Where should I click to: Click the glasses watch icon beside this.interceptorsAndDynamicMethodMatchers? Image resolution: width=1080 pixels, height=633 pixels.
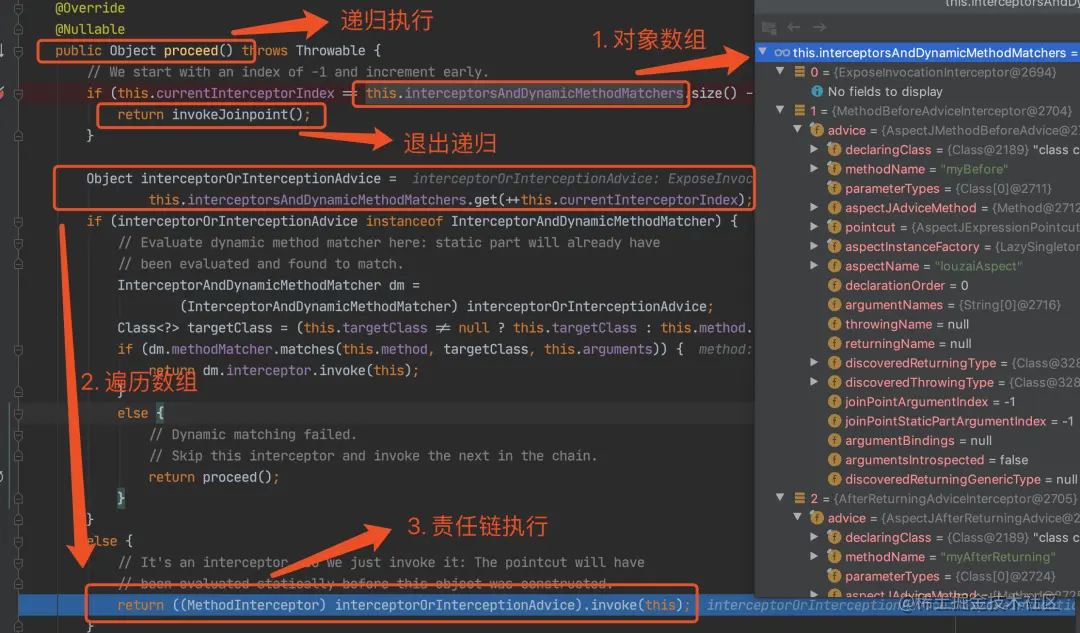click(782, 52)
